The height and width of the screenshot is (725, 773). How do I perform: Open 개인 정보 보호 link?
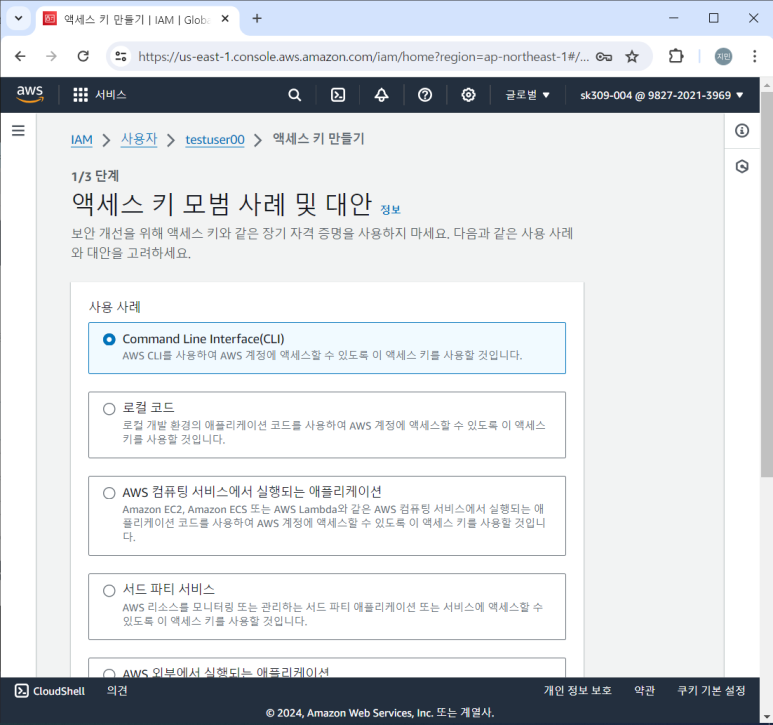(x=578, y=690)
